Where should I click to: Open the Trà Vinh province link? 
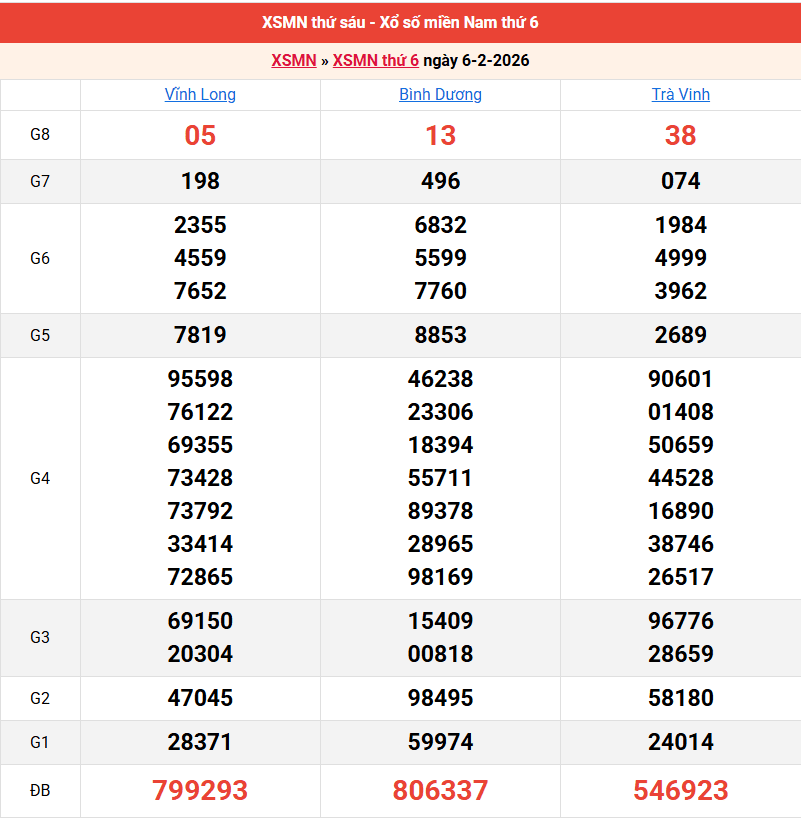pyautogui.click(x=680, y=95)
